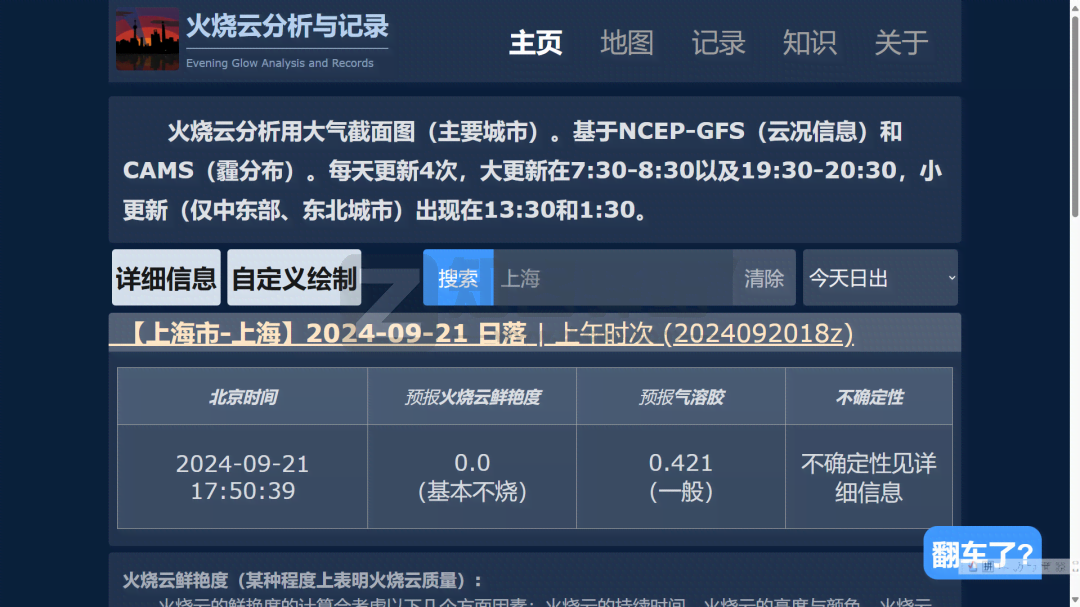Viewport: 1080px width, 607px height.
Task: Click the blue 搜索 button
Action: pos(458,278)
